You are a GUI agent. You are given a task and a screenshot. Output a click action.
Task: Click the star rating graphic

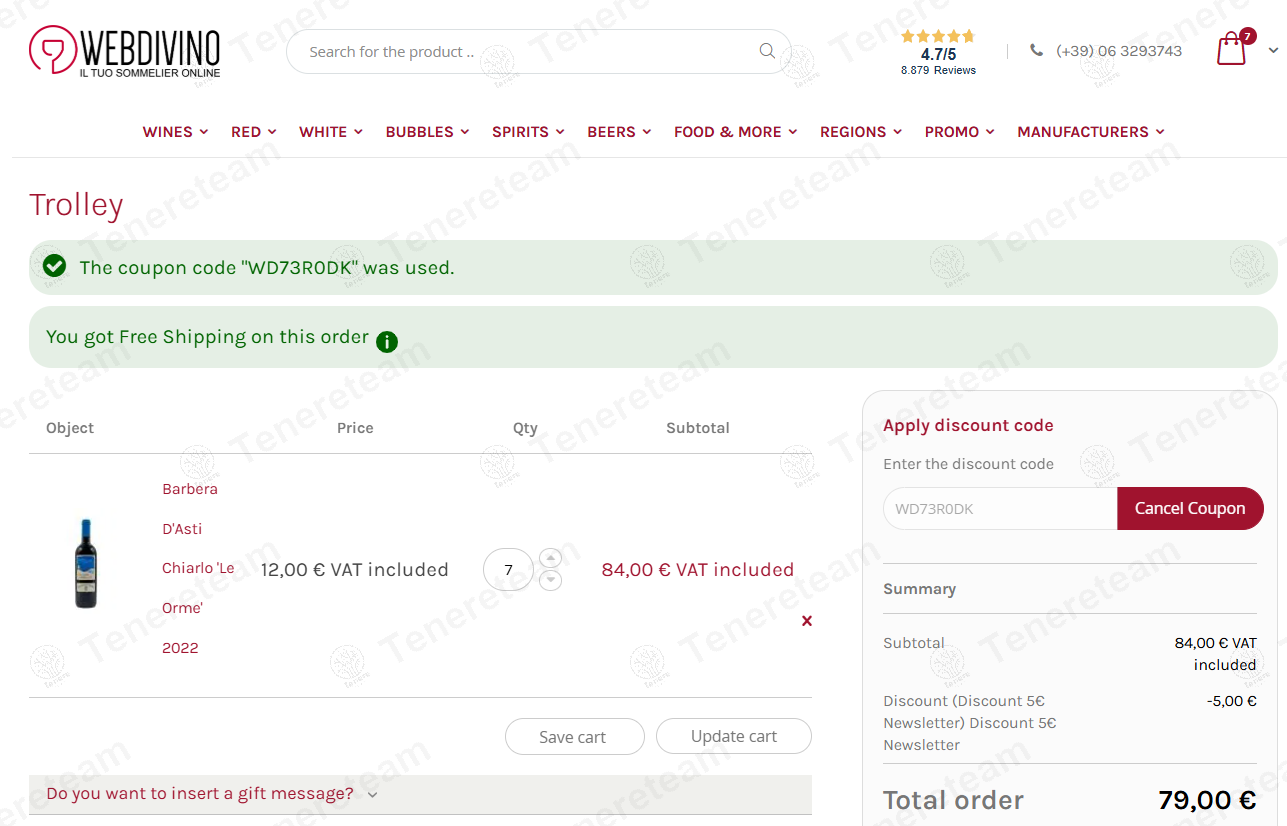938,36
